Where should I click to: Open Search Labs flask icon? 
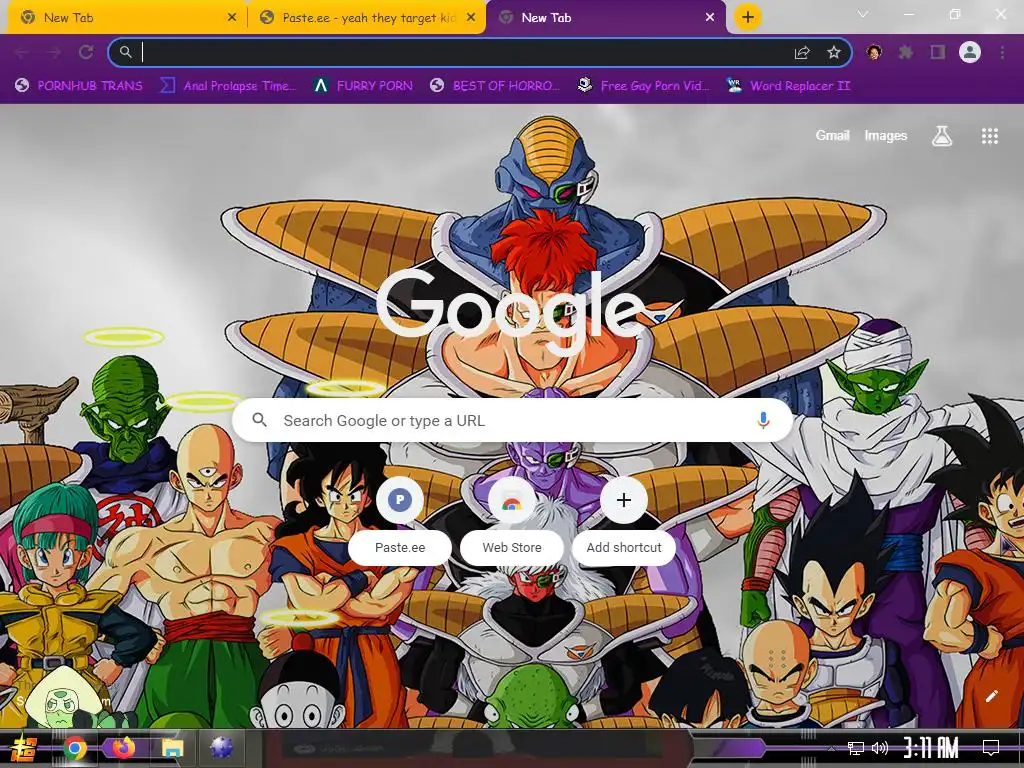pos(942,136)
